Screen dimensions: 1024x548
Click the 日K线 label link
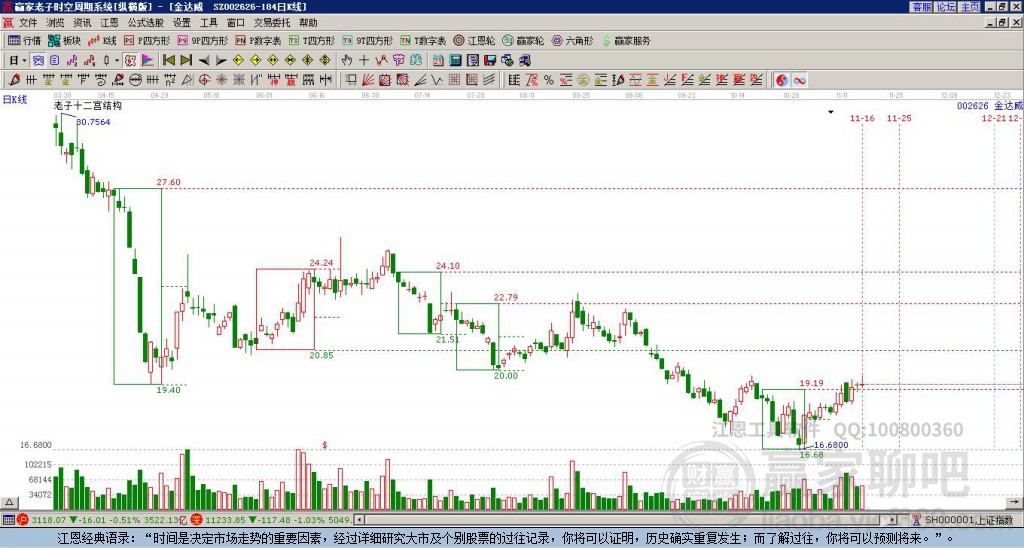(14, 99)
